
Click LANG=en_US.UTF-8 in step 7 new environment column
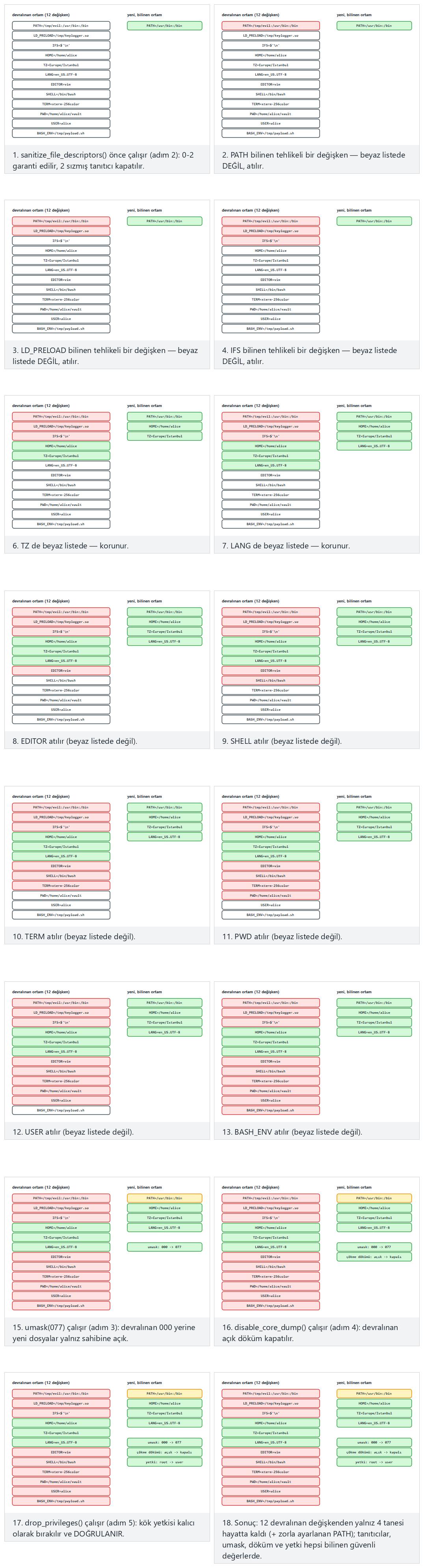(x=374, y=446)
